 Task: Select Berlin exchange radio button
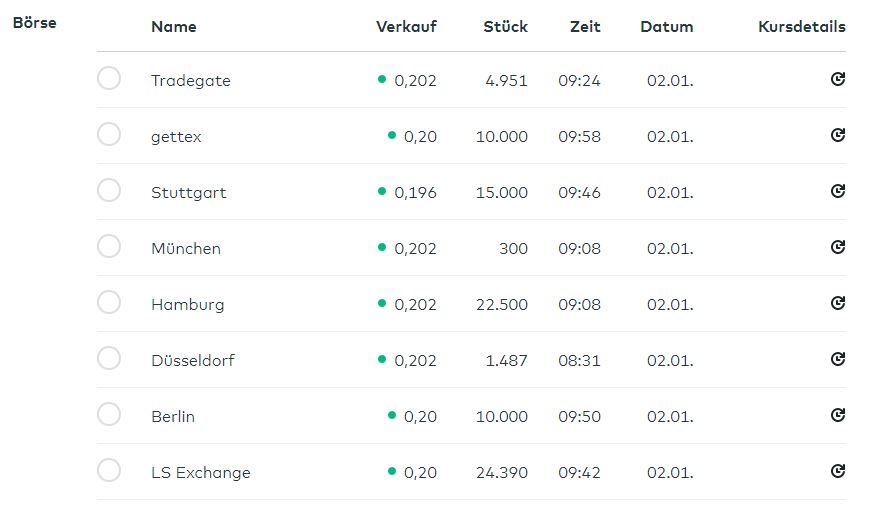coord(109,415)
